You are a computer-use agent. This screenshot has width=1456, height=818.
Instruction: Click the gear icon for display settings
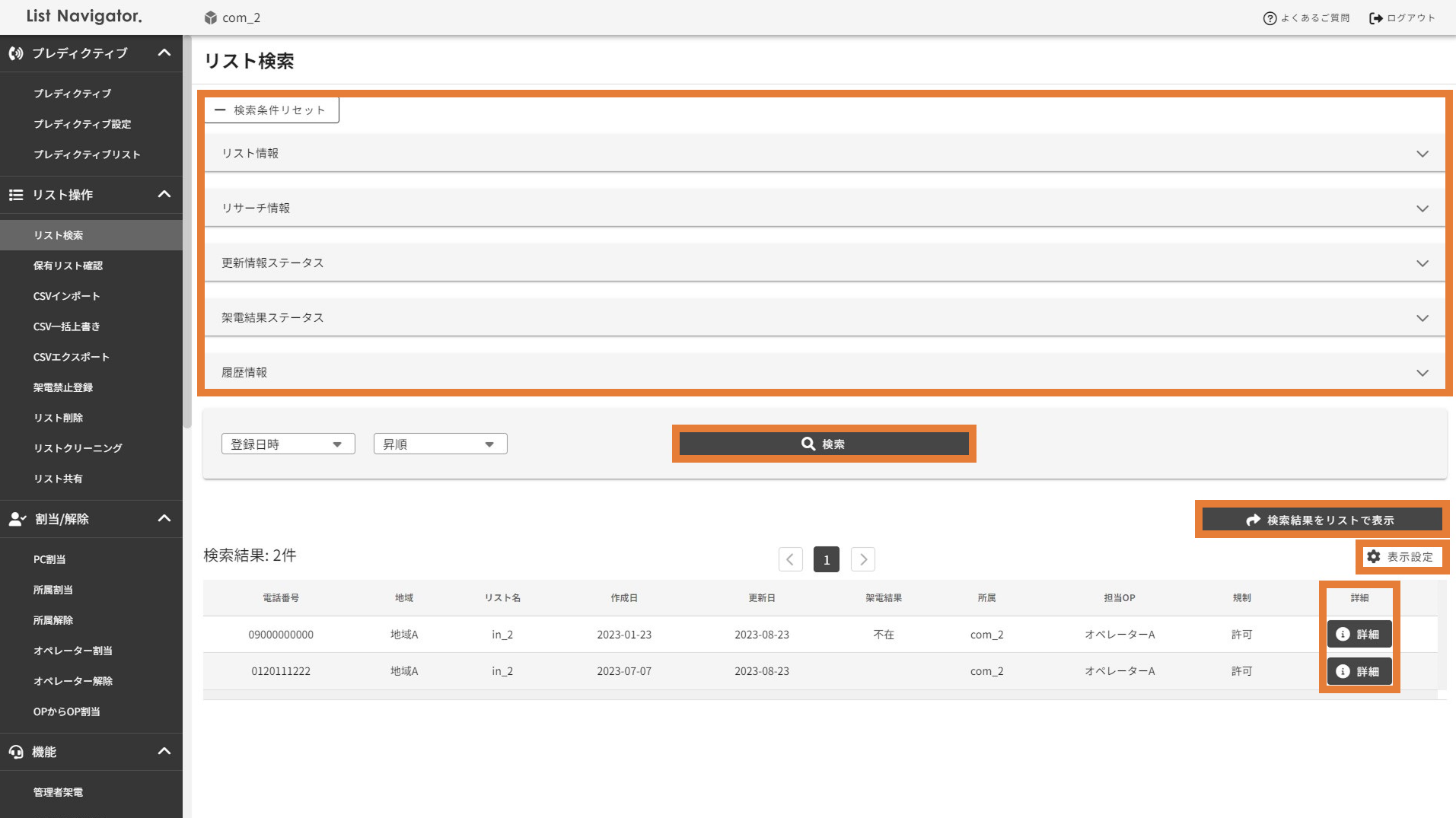pos(1373,557)
